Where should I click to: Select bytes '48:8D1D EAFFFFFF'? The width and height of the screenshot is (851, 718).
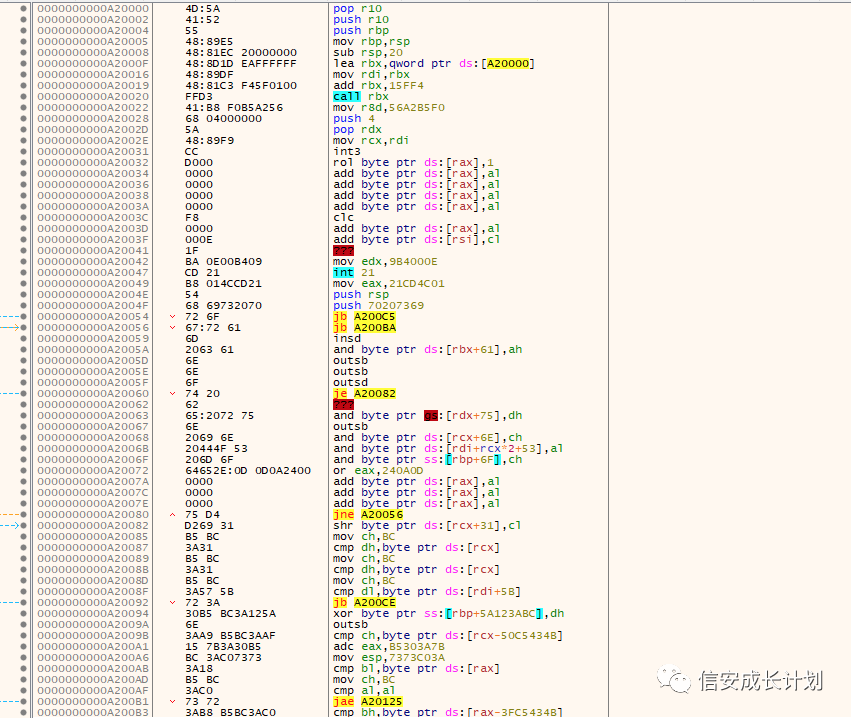pyautogui.click(x=241, y=63)
